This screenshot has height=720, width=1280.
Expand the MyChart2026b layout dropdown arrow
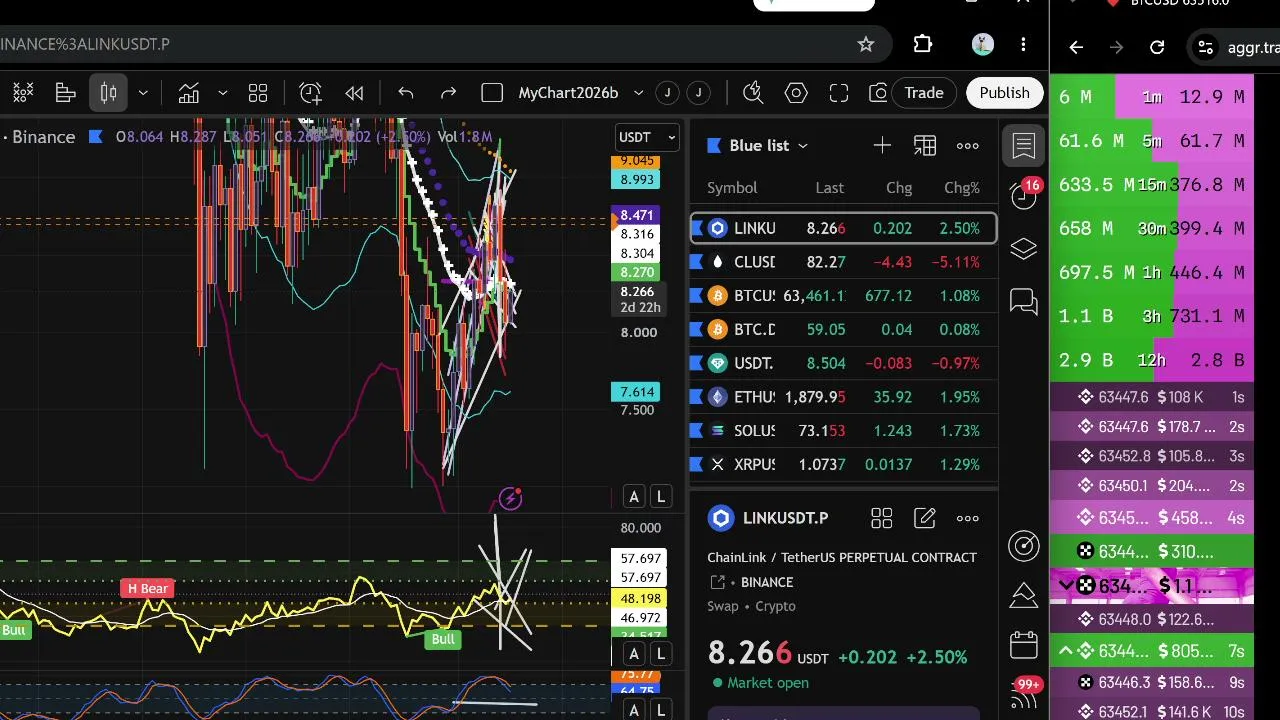[638, 93]
